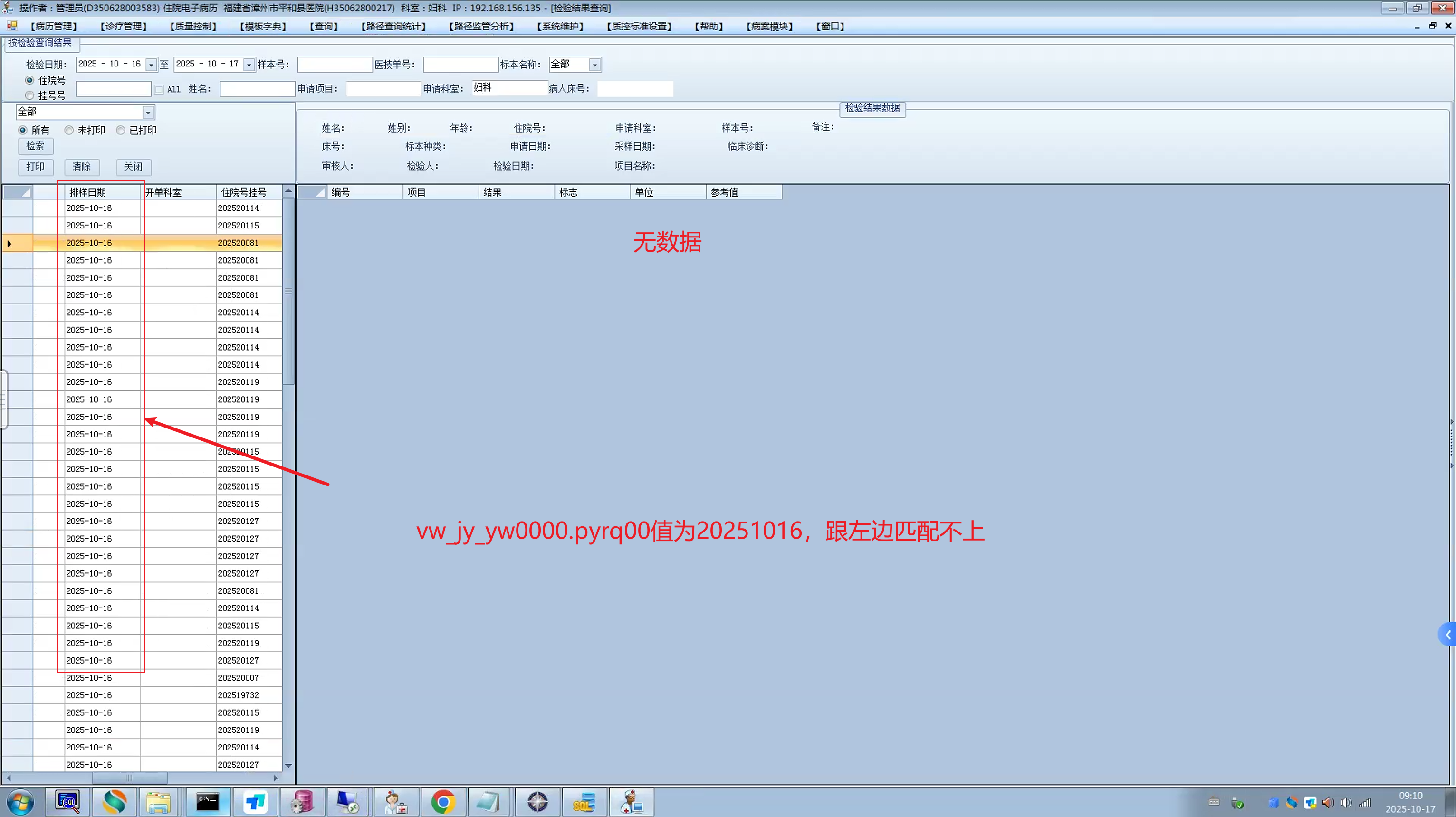Viewport: 1456px width, 817px height.
Task: Open the start date picker dropdown arrow
Action: click(x=151, y=65)
